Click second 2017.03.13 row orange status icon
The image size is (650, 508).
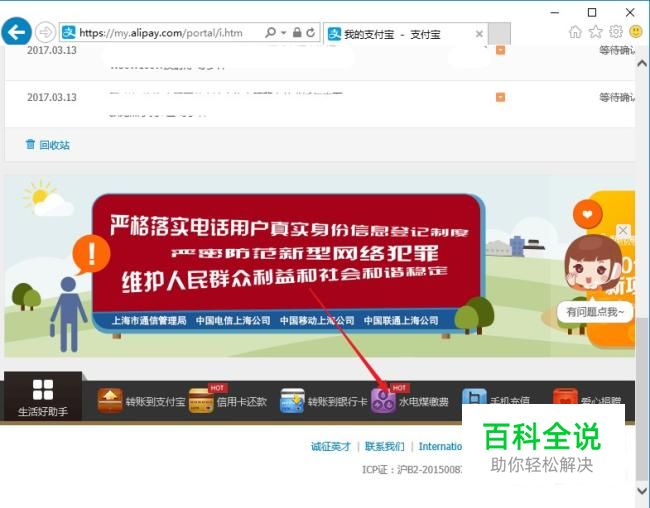[500, 97]
